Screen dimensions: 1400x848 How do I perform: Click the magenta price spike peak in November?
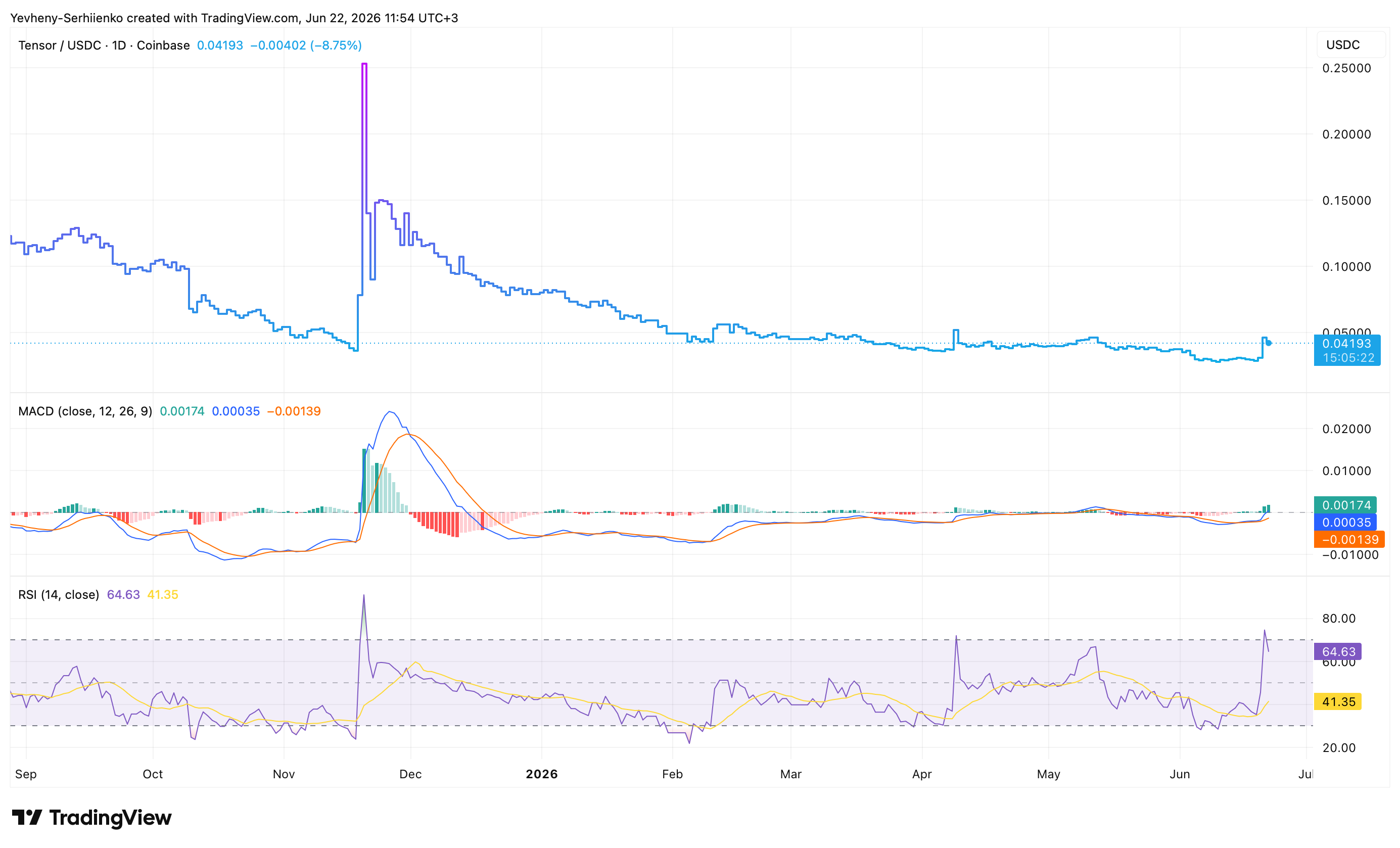(x=364, y=64)
